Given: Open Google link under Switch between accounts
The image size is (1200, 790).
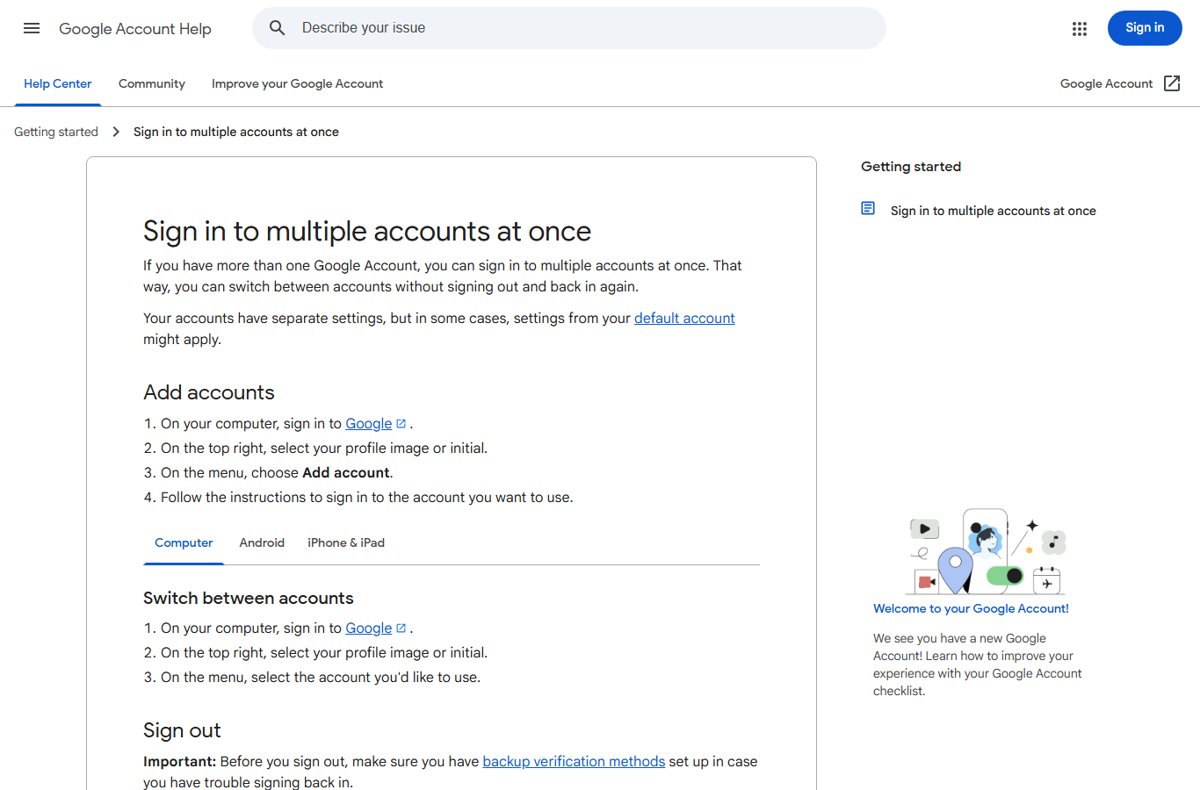Looking at the screenshot, I should (x=368, y=628).
